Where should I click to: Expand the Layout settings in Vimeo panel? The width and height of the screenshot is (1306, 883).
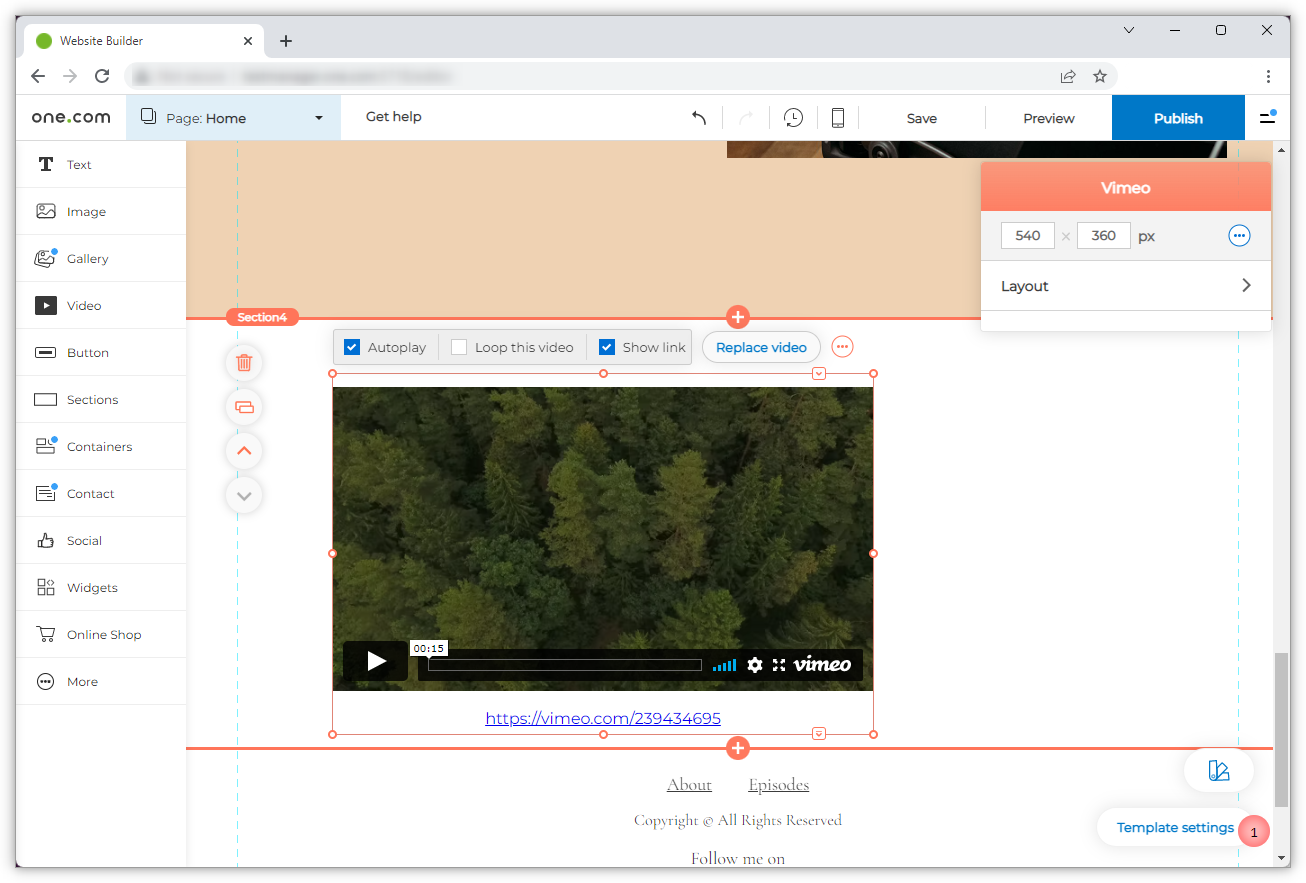tap(1125, 286)
